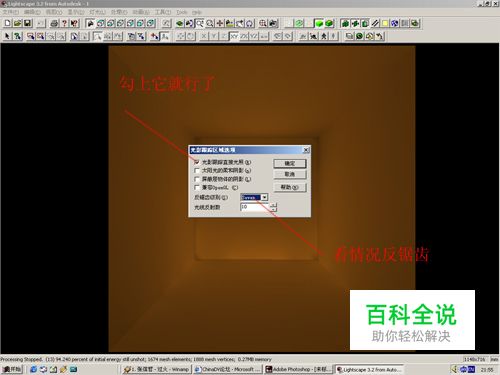Open the 编辑(E) menu

click(x=32, y=12)
